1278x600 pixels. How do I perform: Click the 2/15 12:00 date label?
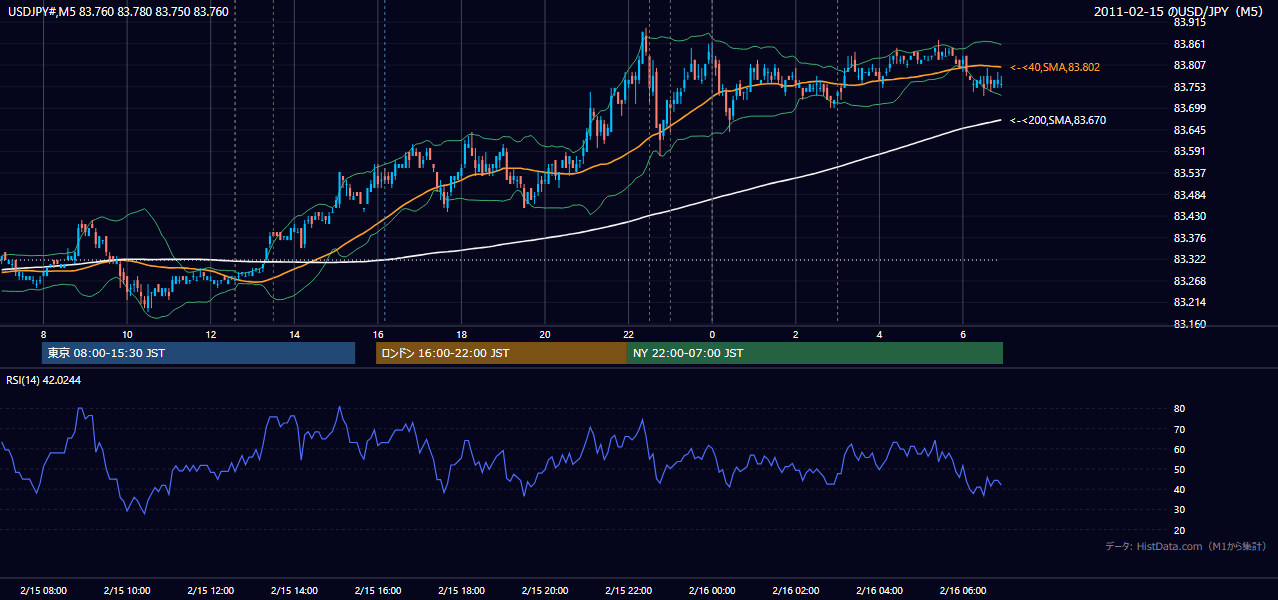[x=211, y=590]
